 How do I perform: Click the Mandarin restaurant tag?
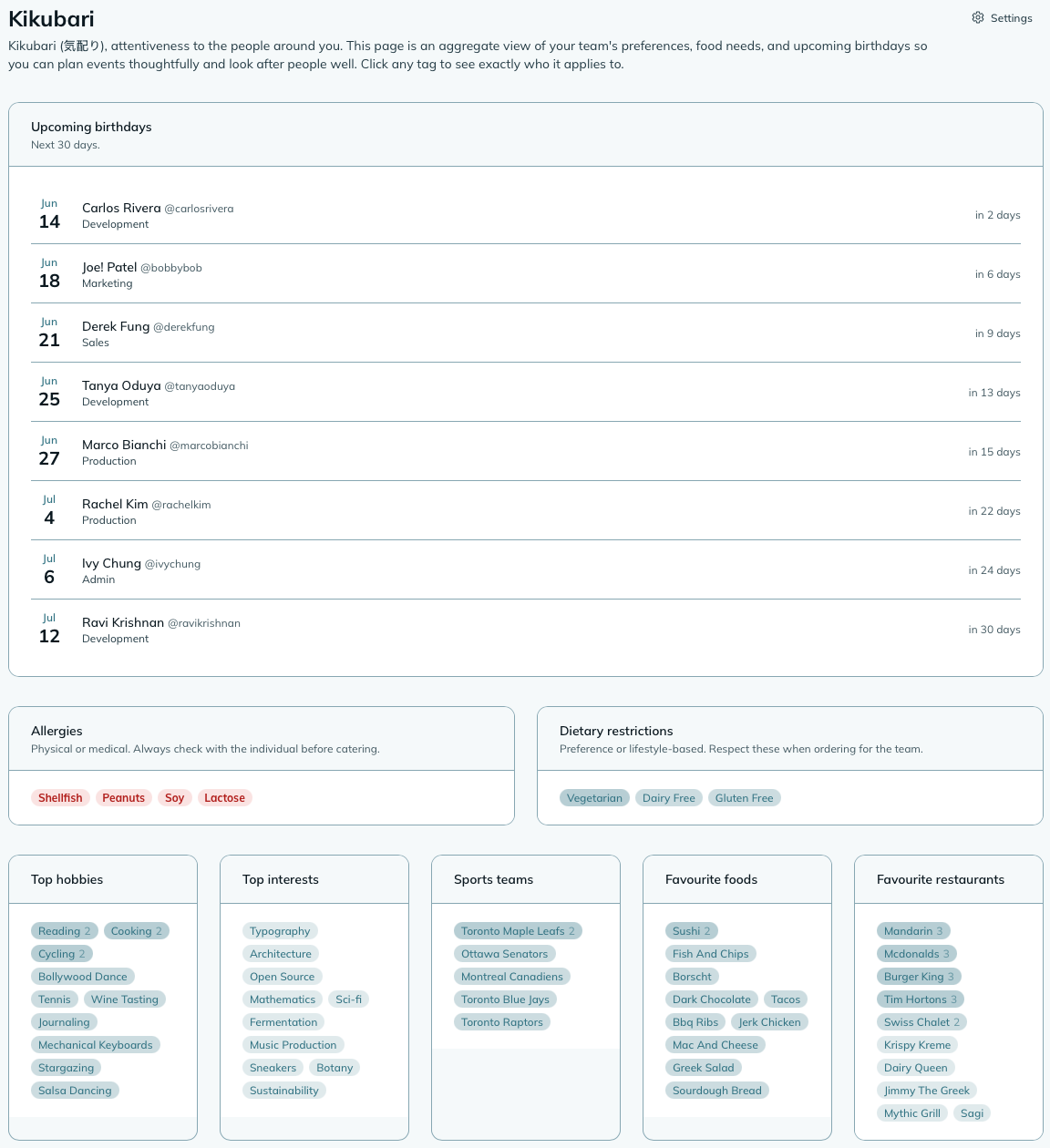tap(914, 931)
